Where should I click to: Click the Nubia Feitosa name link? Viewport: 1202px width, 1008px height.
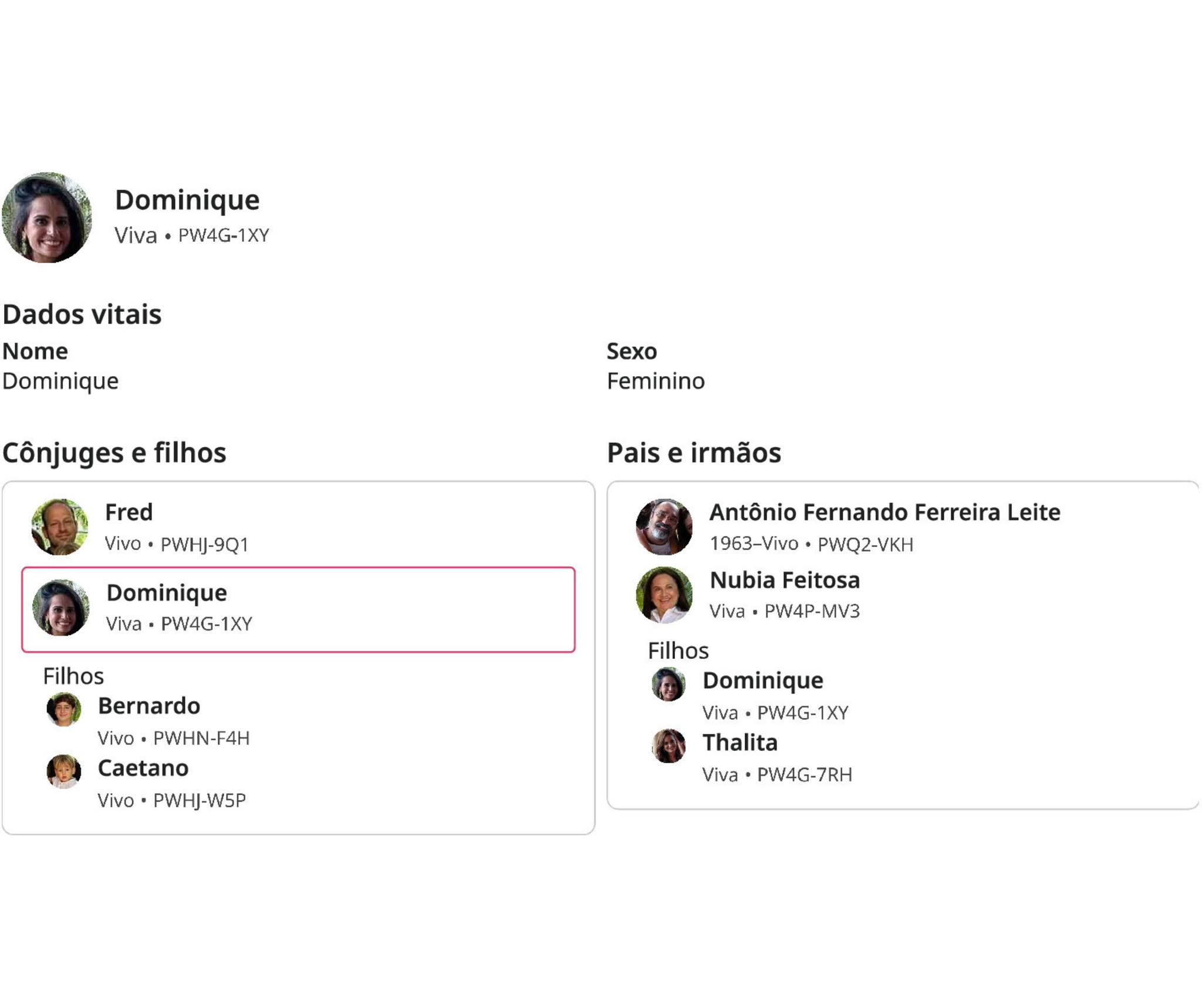point(785,580)
